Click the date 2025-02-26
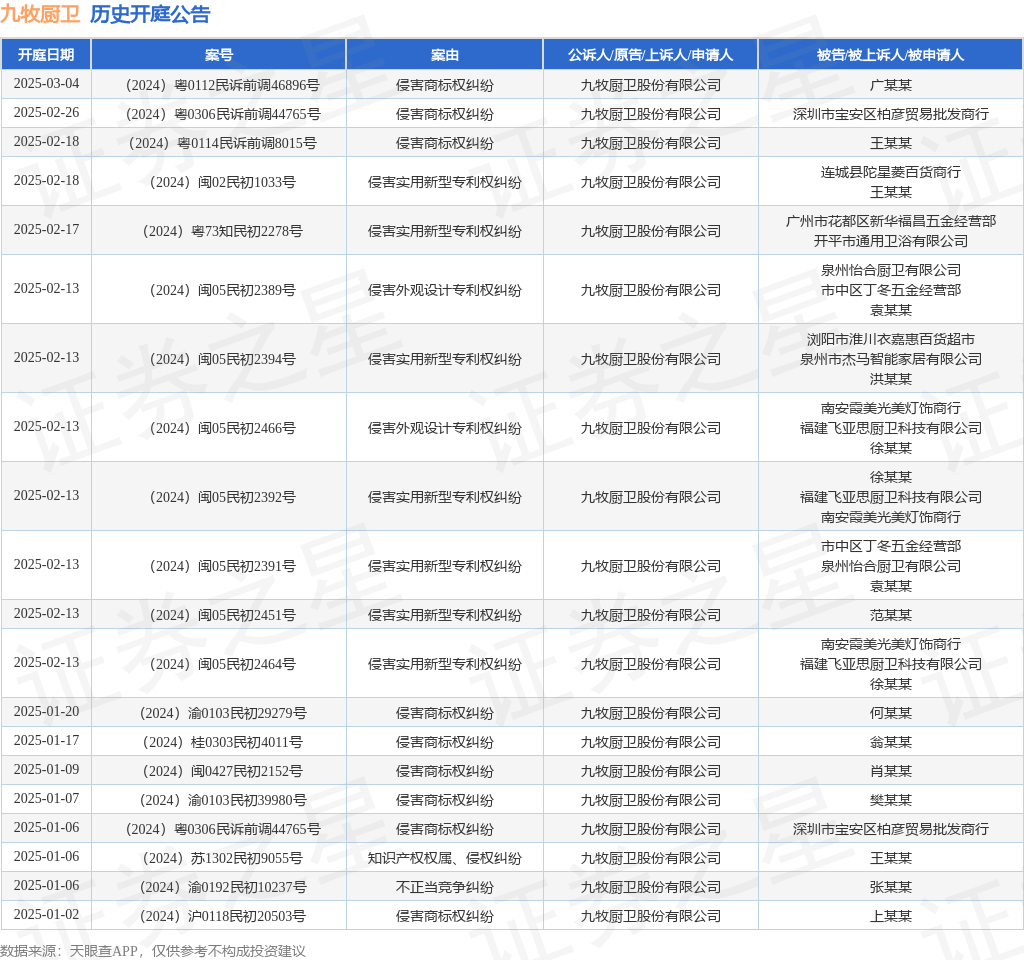Screen dimensions: 1024x960 point(46,112)
